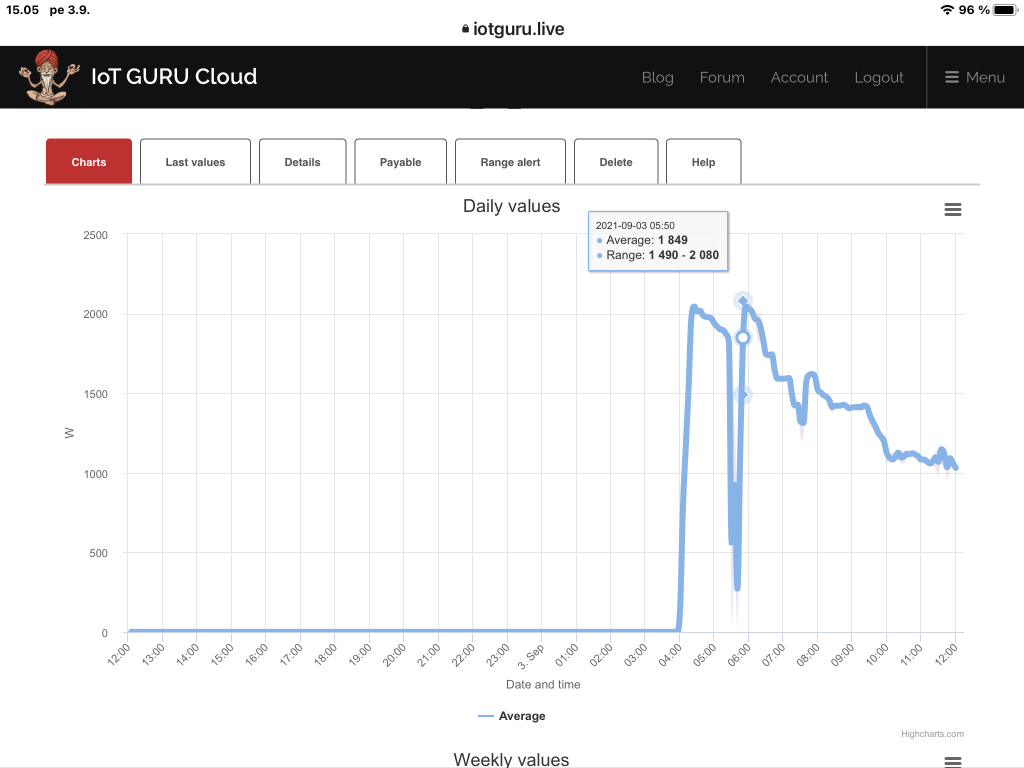Click the 06:00 x-axis label

coord(739,654)
